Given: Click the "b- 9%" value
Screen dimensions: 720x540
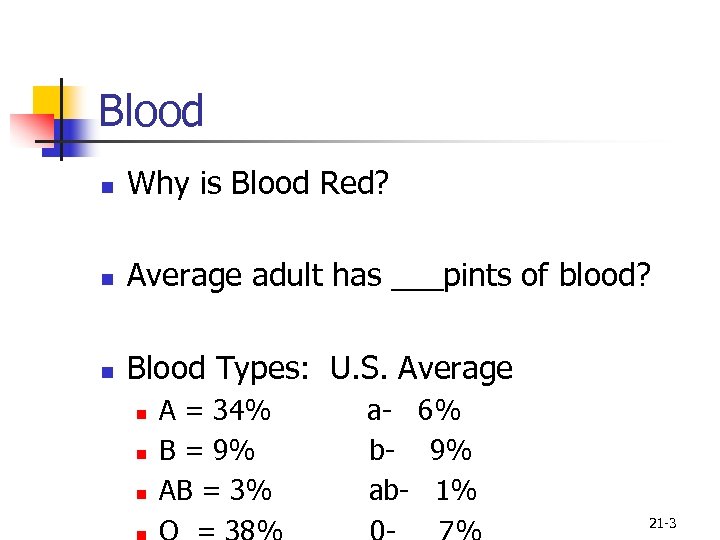Looking at the screenshot, I should click(x=420, y=451).
